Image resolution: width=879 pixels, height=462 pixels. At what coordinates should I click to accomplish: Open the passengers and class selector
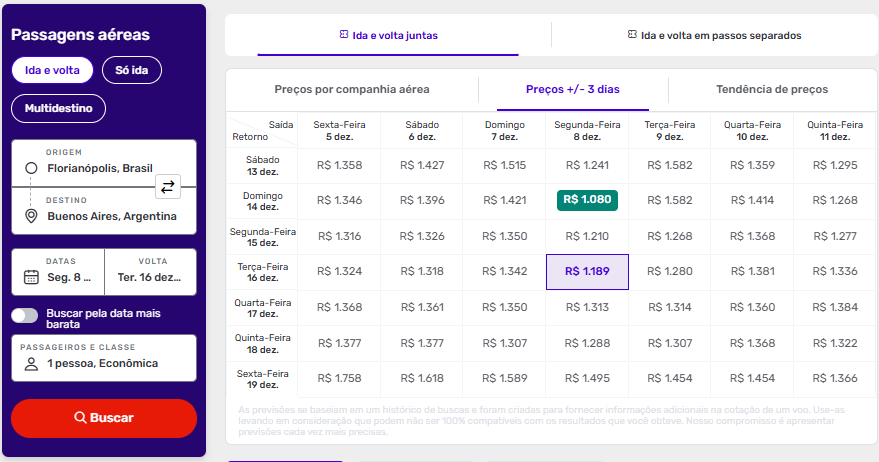(x=103, y=357)
